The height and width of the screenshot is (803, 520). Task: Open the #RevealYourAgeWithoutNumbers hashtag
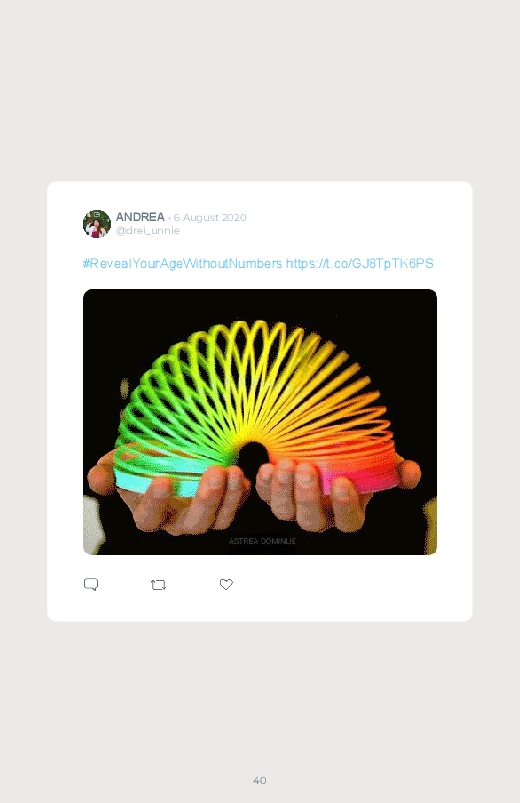pyautogui.click(x=182, y=263)
